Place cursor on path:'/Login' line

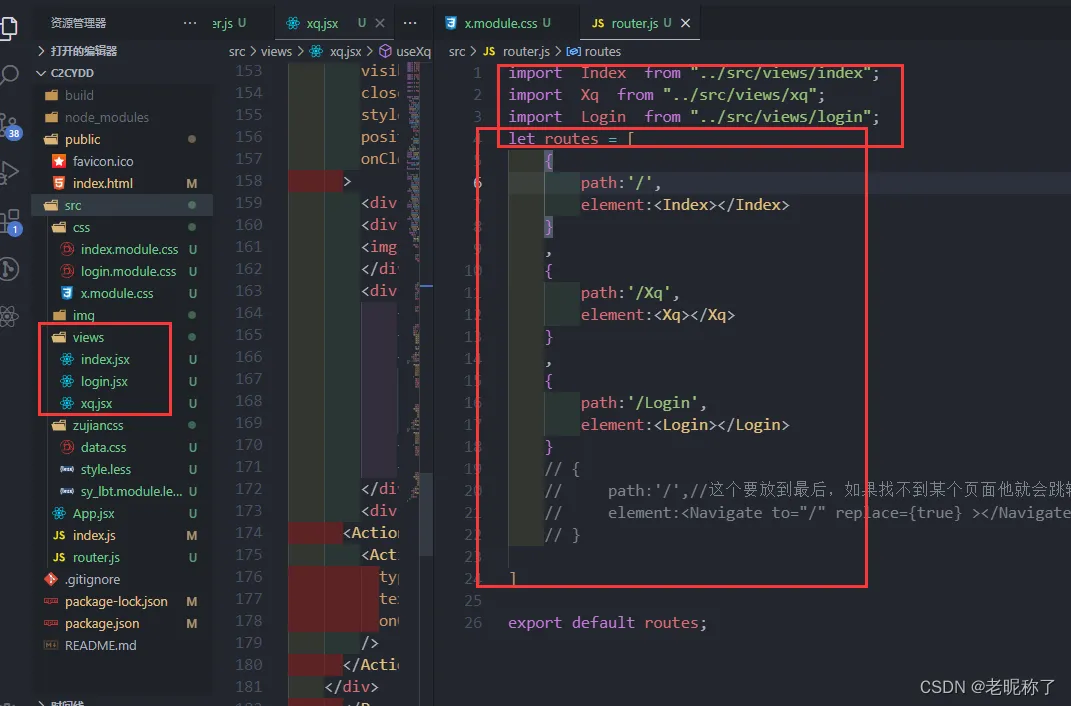click(x=643, y=403)
